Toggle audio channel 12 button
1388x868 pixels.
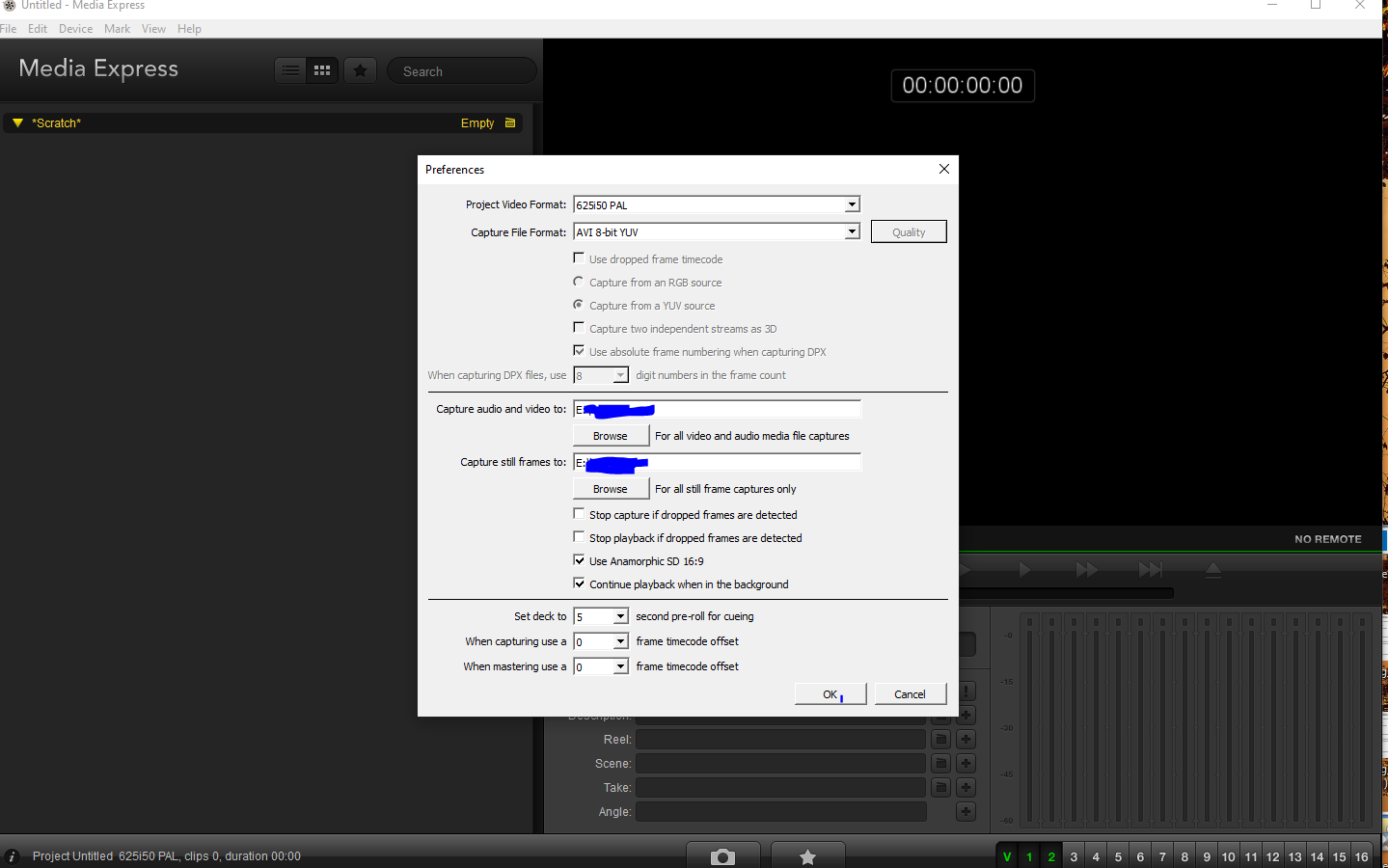click(x=1272, y=856)
